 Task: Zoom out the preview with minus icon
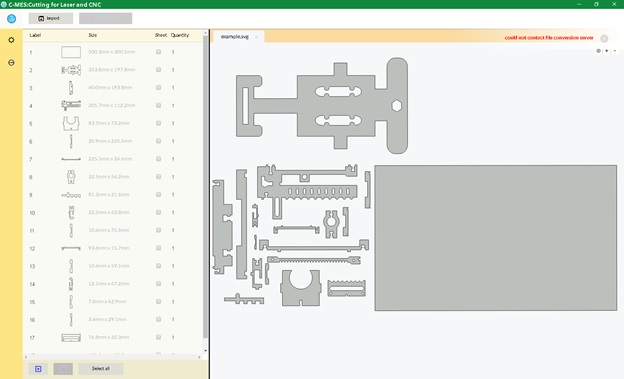[615, 51]
